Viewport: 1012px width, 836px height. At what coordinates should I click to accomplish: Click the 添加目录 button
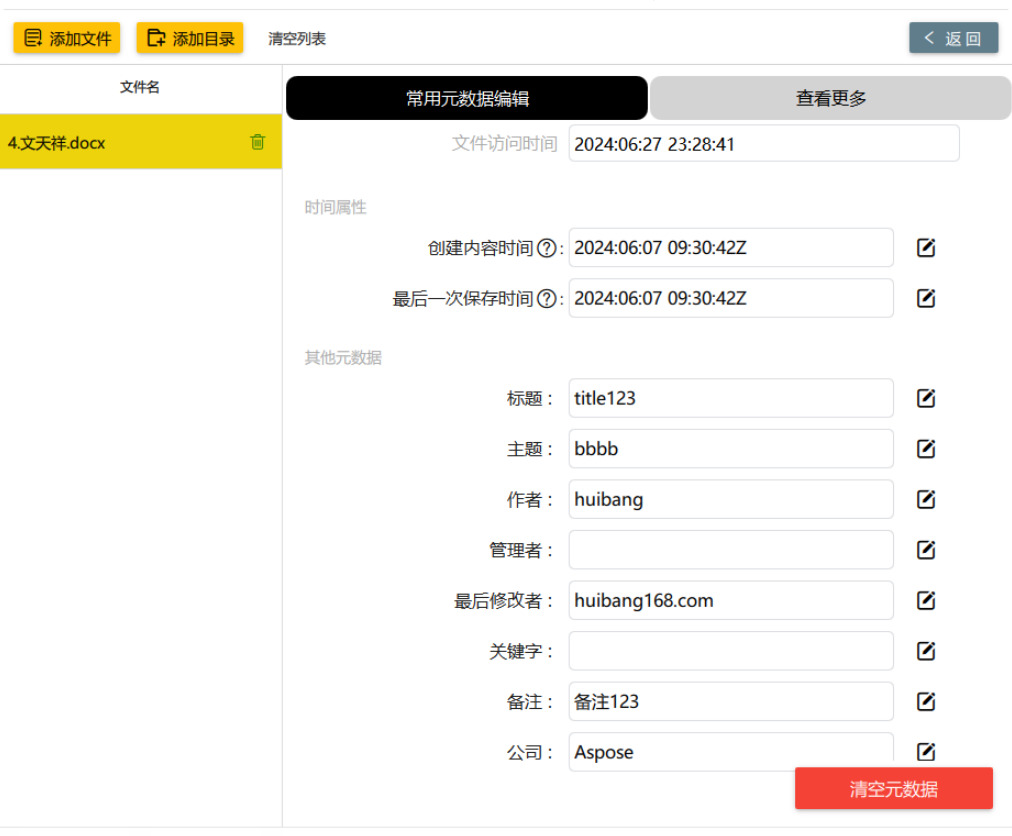(x=190, y=37)
